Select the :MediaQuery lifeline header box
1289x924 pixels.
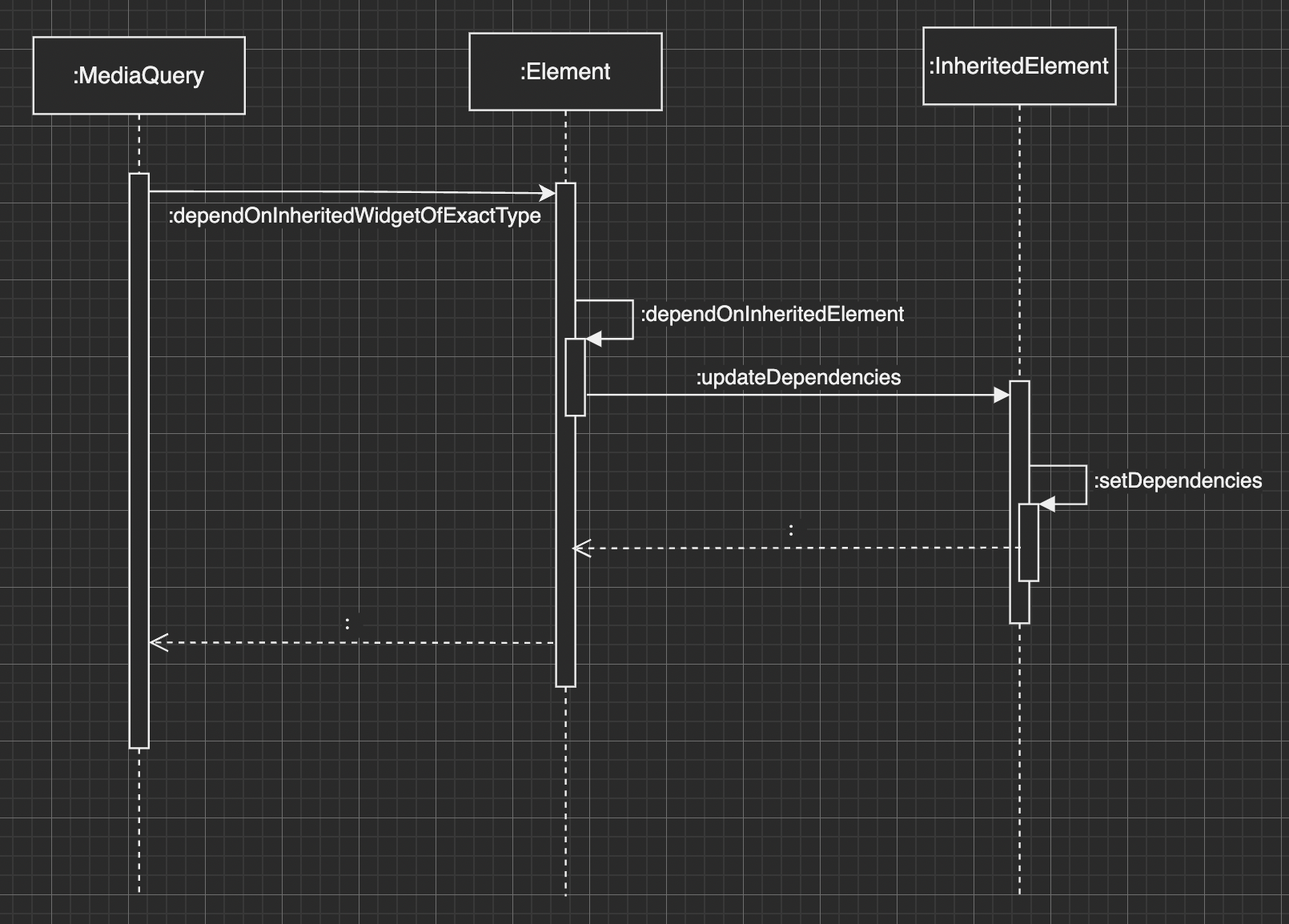pos(139,75)
